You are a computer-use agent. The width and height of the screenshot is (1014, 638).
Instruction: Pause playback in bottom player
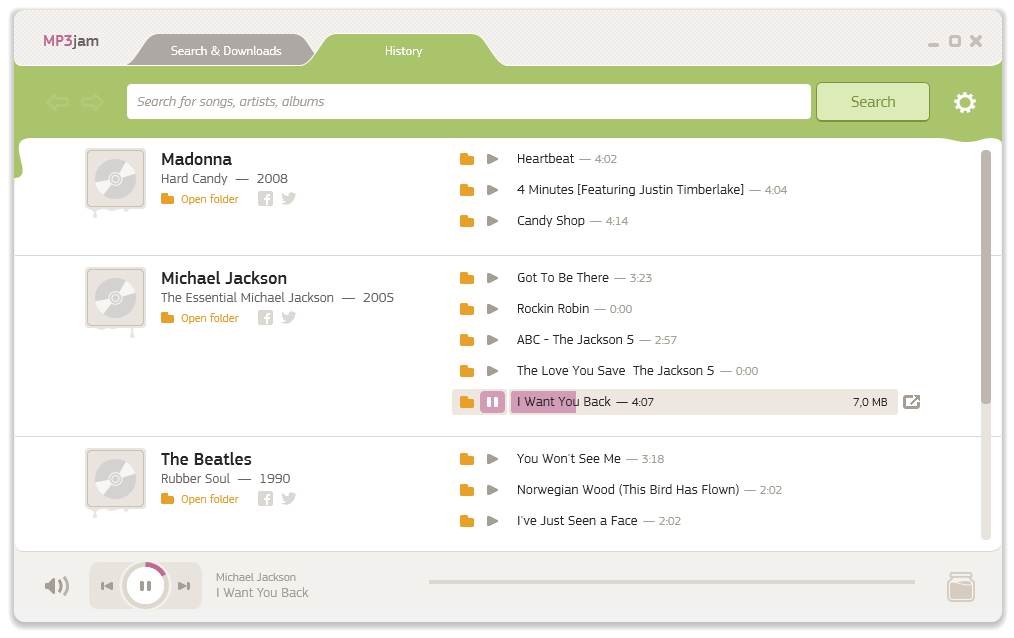coord(146,586)
